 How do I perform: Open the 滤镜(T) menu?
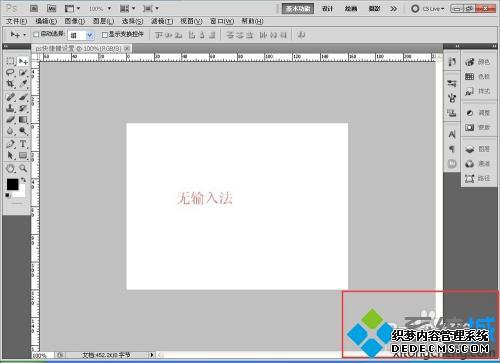(162, 21)
